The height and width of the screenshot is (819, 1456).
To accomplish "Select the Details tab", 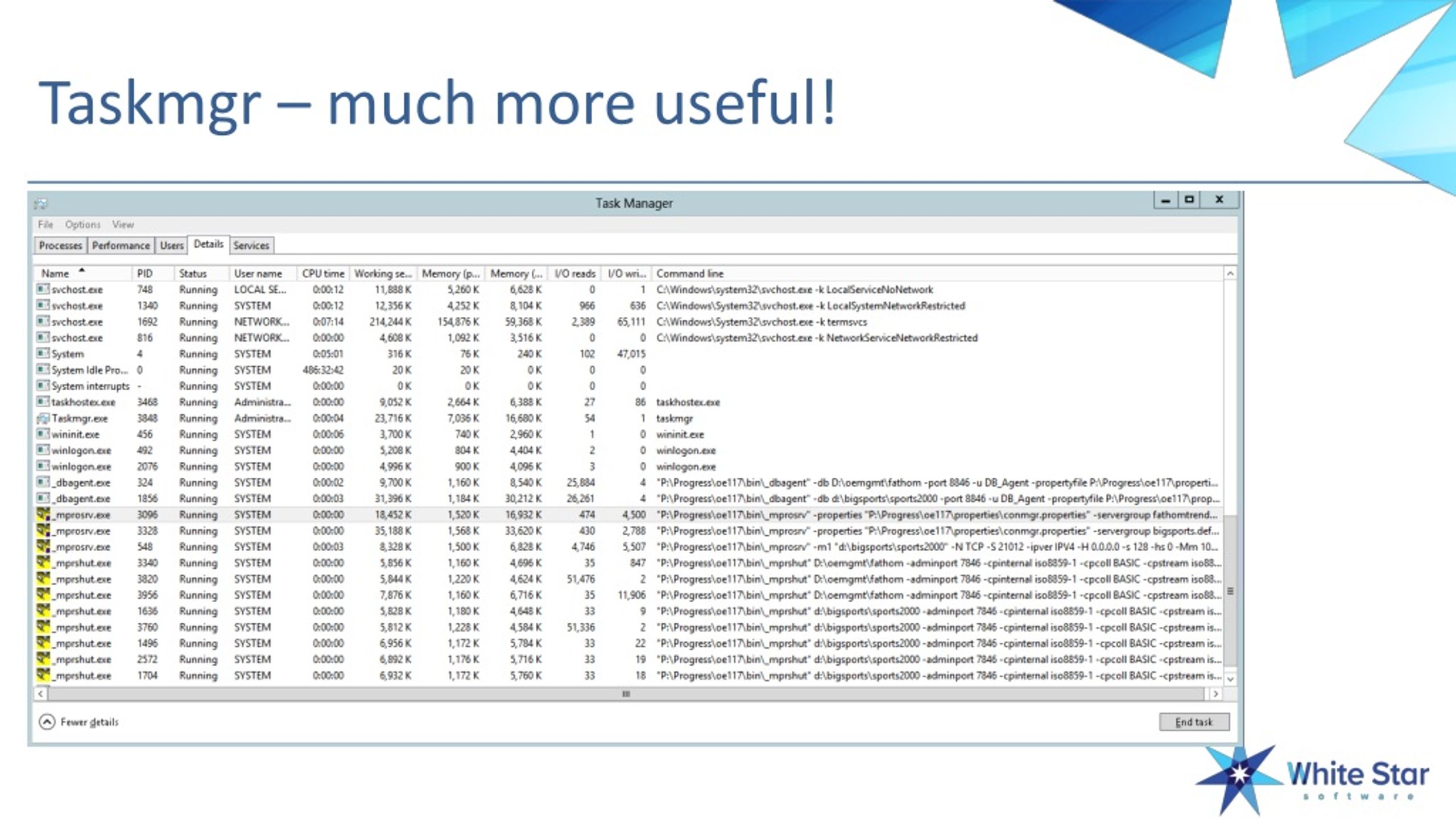I will [x=208, y=244].
